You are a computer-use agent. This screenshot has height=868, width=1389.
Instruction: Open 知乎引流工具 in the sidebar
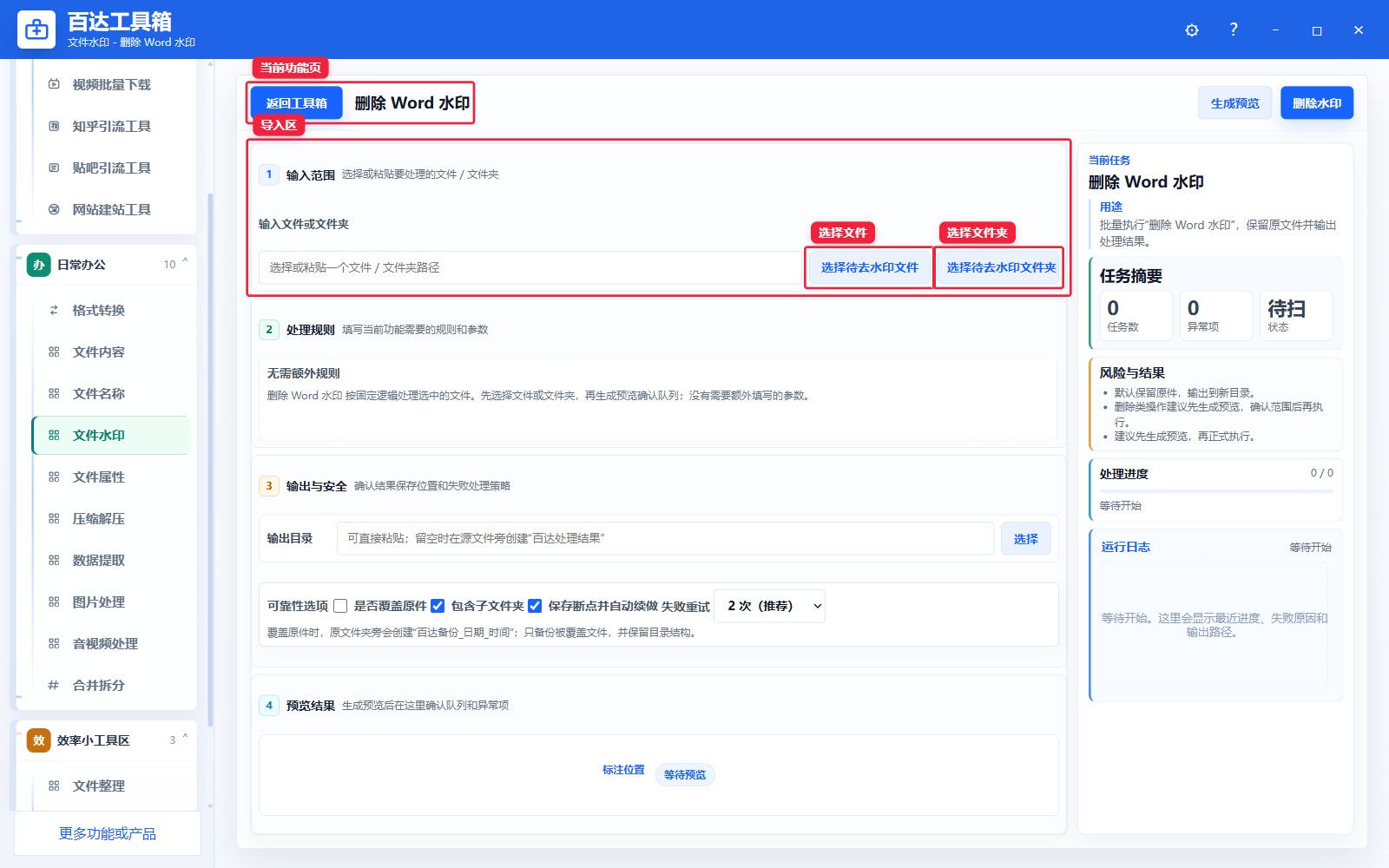click(111, 126)
